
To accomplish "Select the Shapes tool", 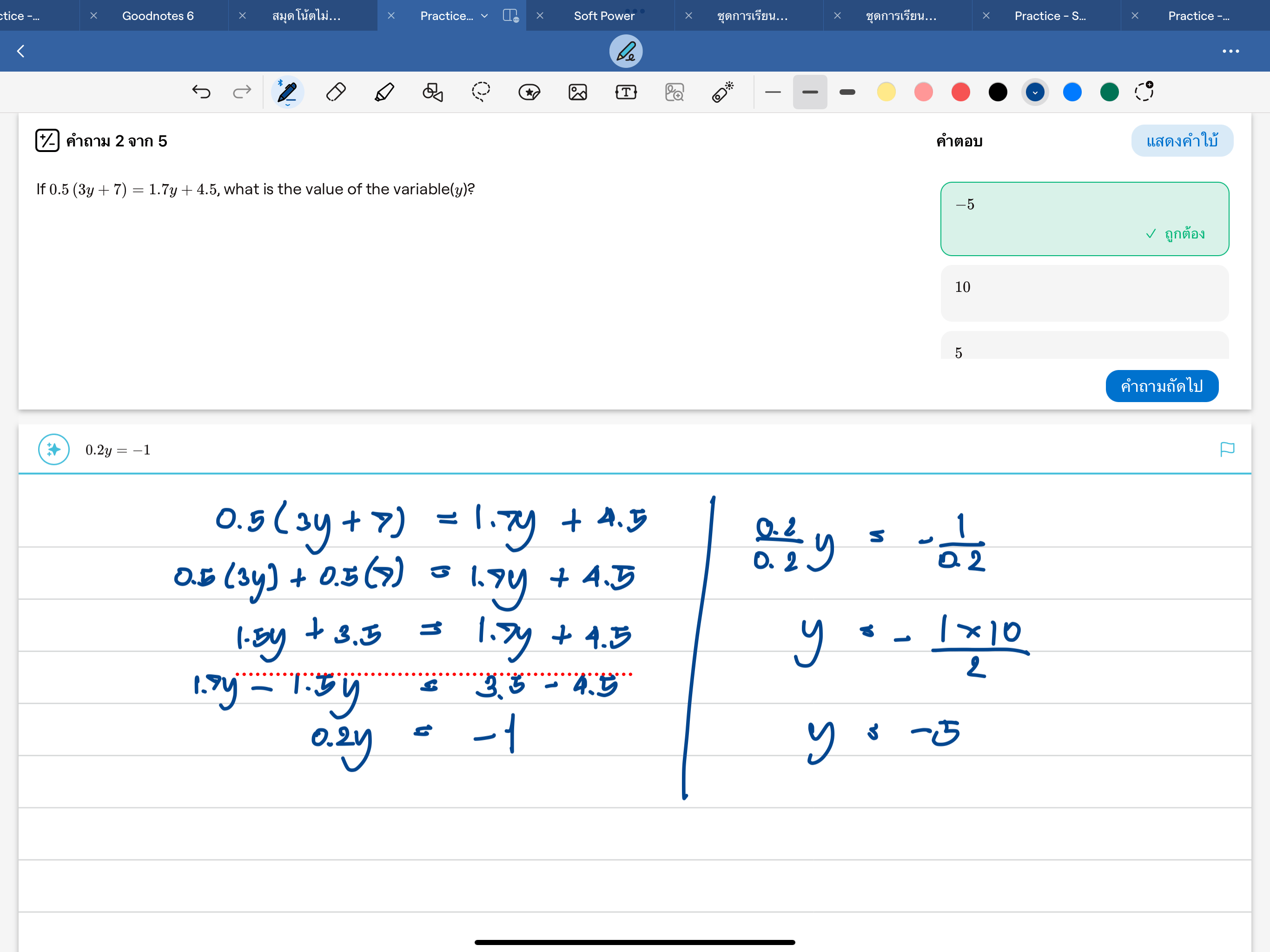I will (x=432, y=92).
